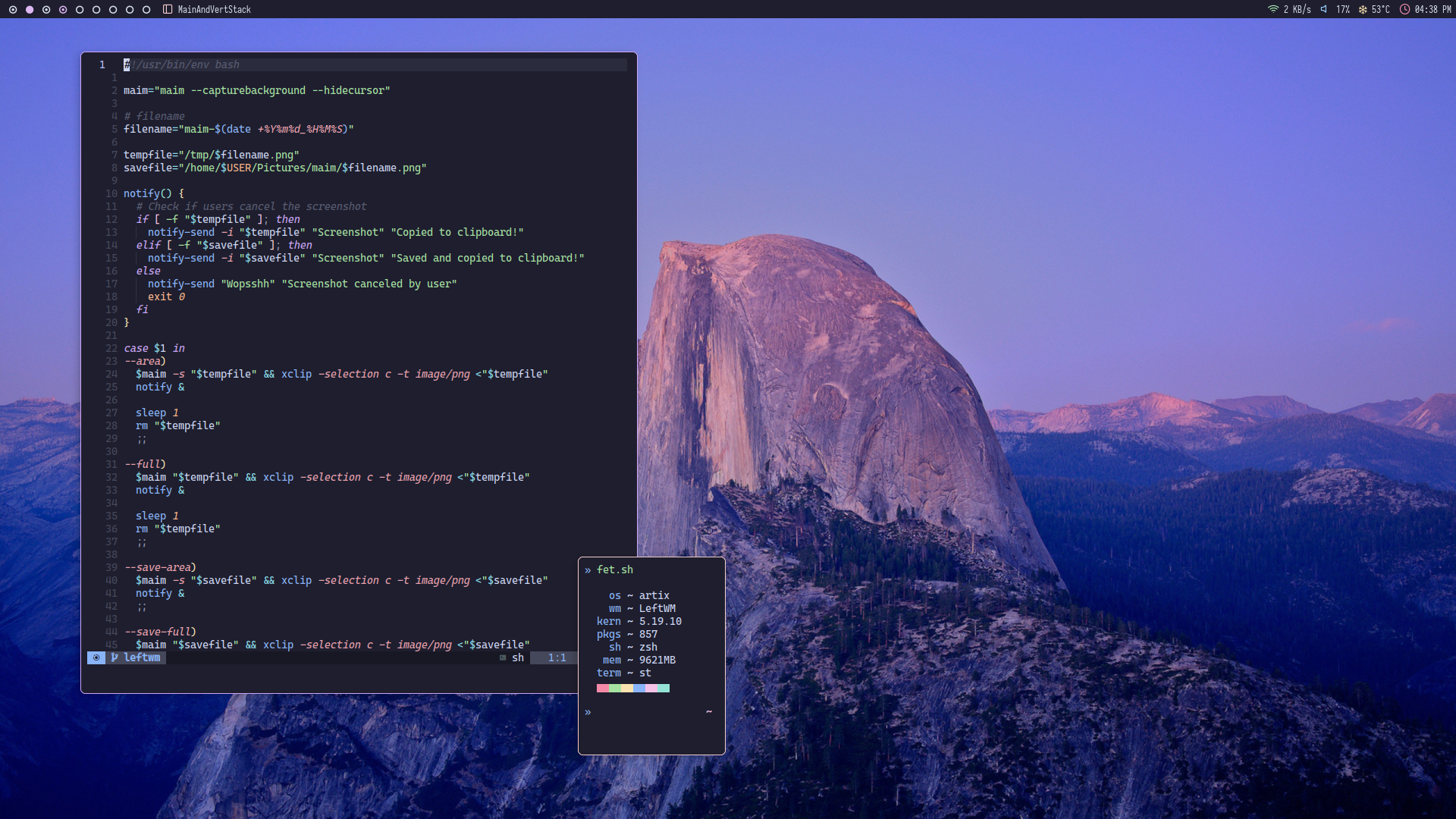Image resolution: width=1456 pixels, height=819 pixels.
Task: Select the filled purple workspace tag
Action: [x=30, y=10]
